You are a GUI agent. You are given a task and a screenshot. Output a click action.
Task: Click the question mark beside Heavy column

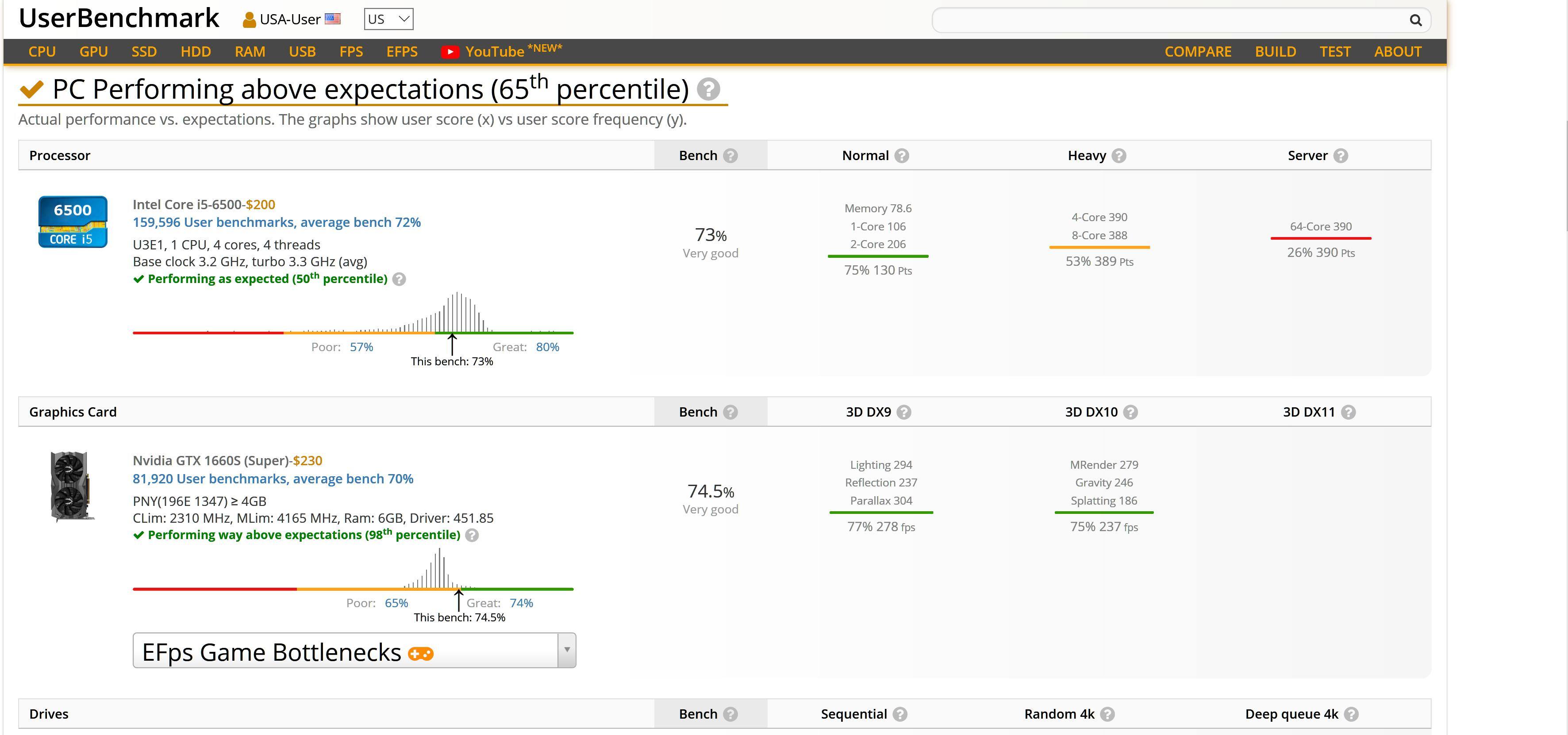1119,156
